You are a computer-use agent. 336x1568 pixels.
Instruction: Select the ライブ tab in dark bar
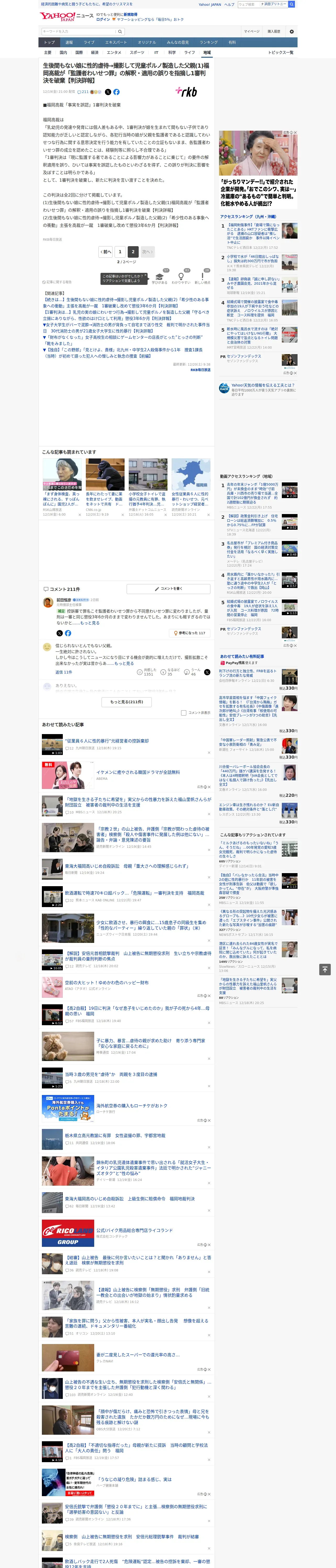tap(89, 43)
